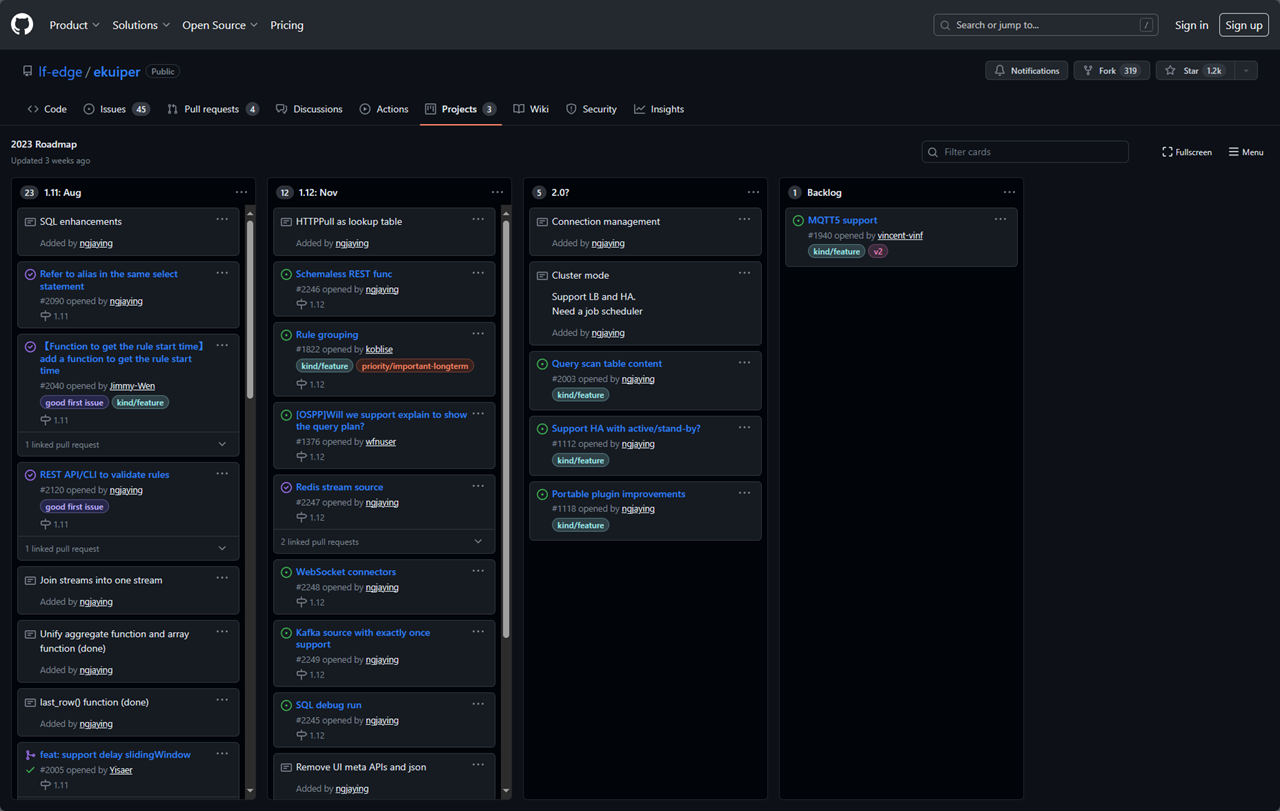Open the star lists dropdown arrow
Screen dimensions: 1280x811
coord(1246,71)
